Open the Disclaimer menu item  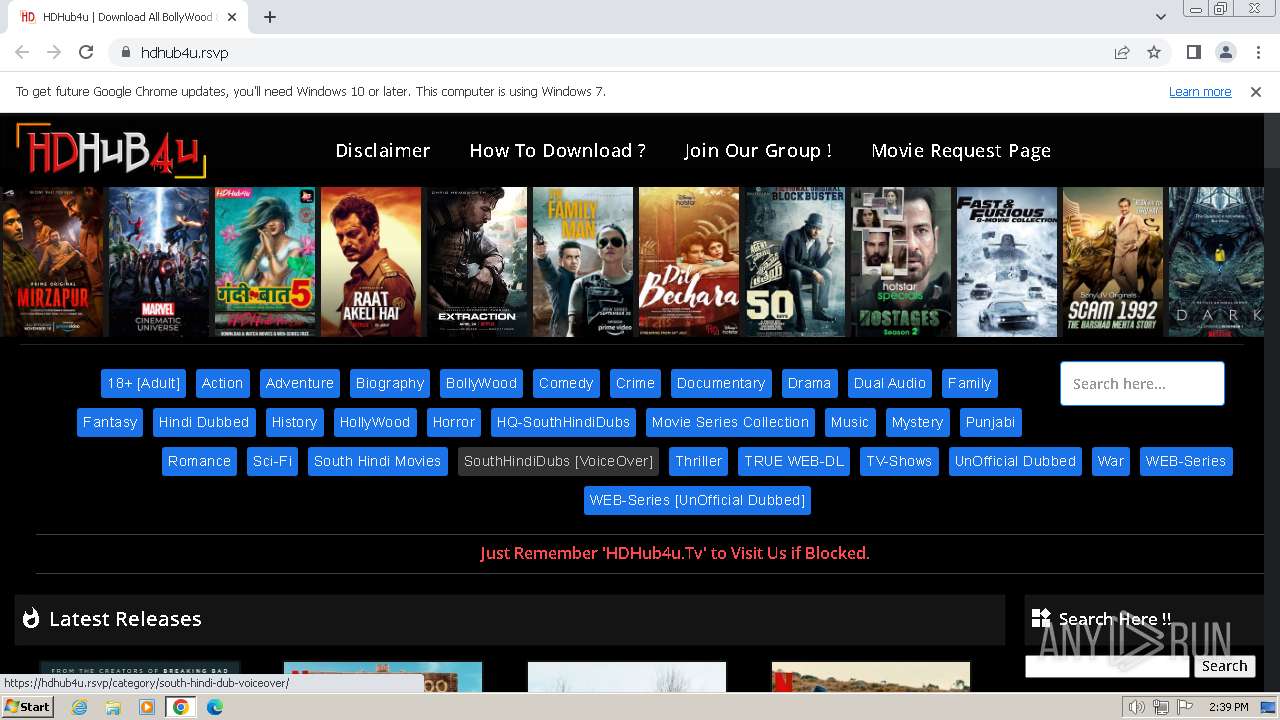click(x=383, y=151)
